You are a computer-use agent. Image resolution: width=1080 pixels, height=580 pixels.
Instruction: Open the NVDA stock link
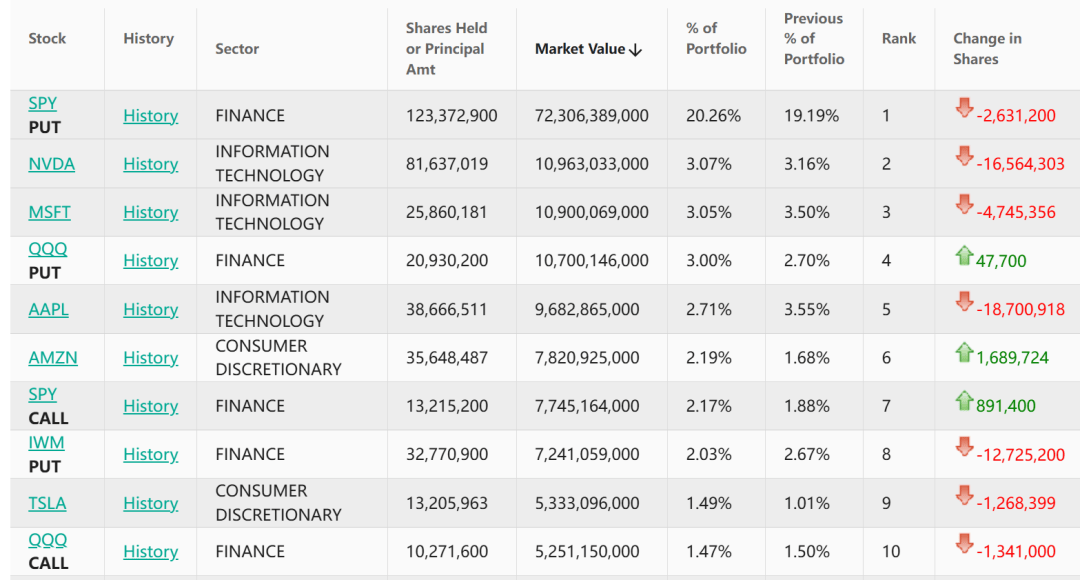[x=52, y=164]
